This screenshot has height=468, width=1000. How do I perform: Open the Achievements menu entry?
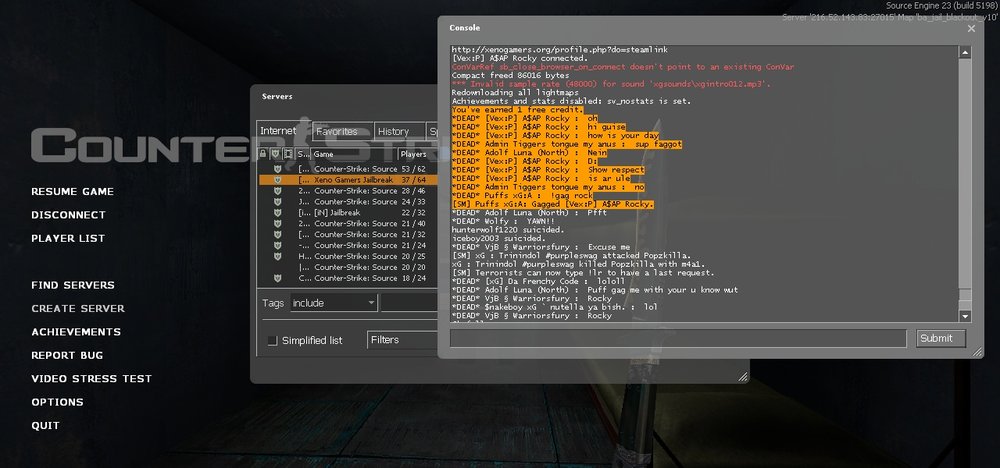[x=76, y=332]
